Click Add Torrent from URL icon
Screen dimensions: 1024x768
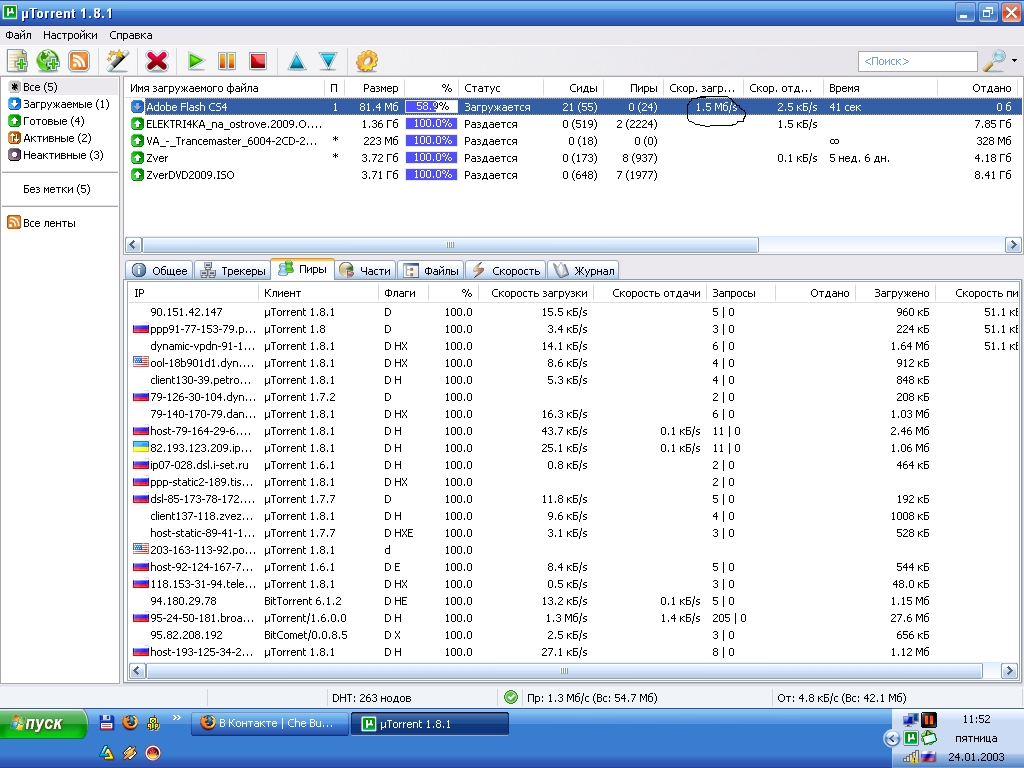tap(48, 61)
